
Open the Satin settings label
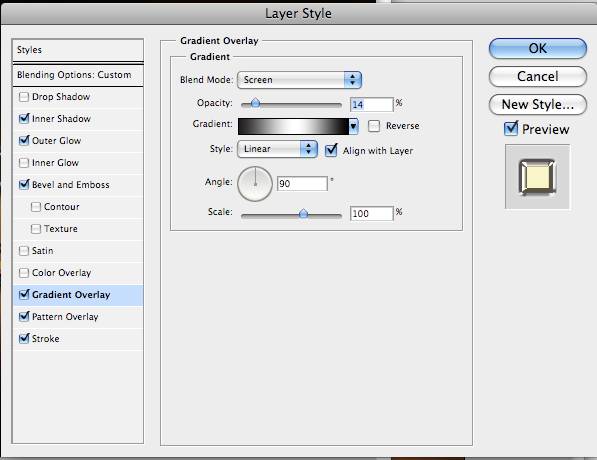43,251
